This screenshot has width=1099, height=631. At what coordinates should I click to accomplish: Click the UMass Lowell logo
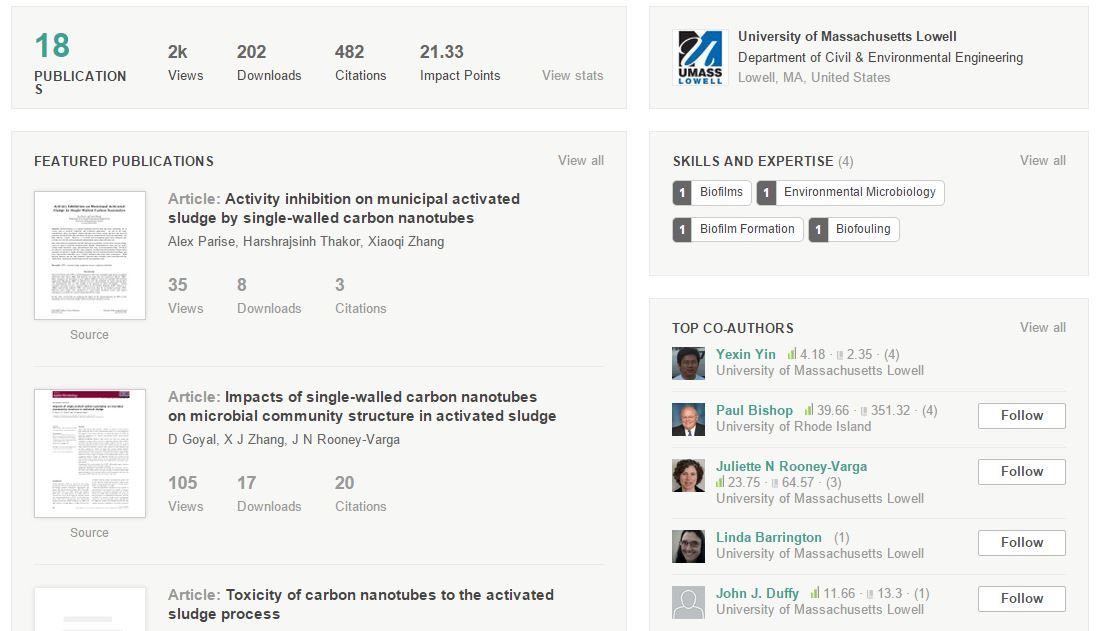(699, 57)
